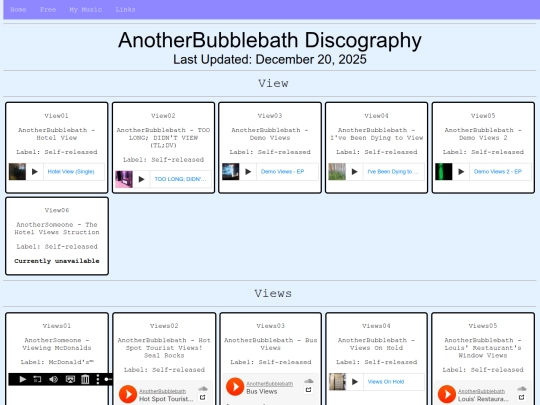Open the TOO LONG; DIDN'... link
The height and width of the screenshot is (405, 540).
[x=180, y=179]
